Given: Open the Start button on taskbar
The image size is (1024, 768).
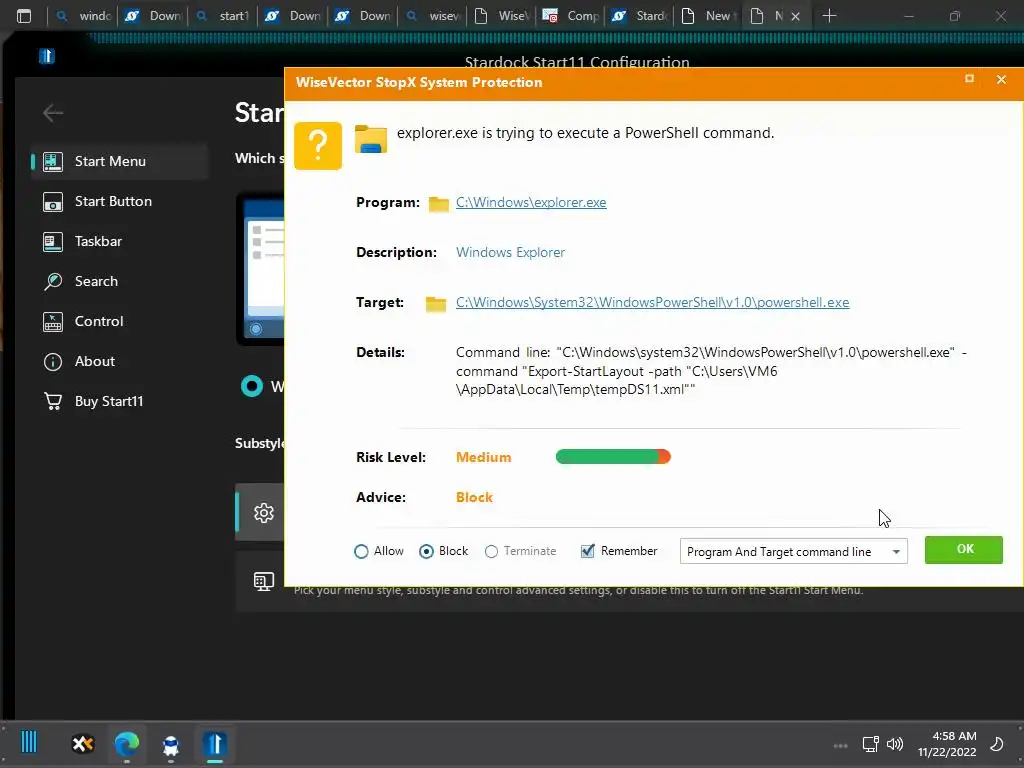Looking at the screenshot, I should 29,743.
